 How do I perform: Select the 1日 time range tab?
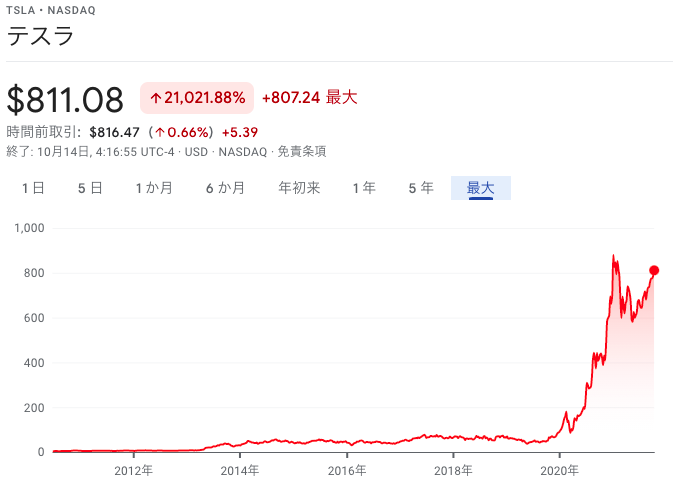coord(33,188)
